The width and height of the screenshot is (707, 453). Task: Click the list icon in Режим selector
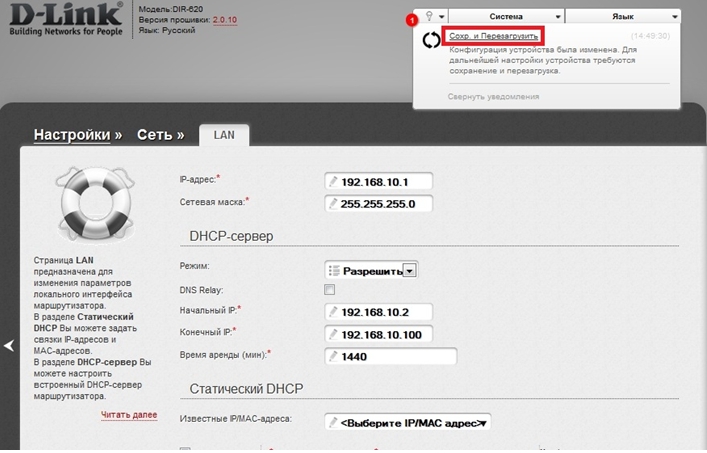[x=333, y=270]
